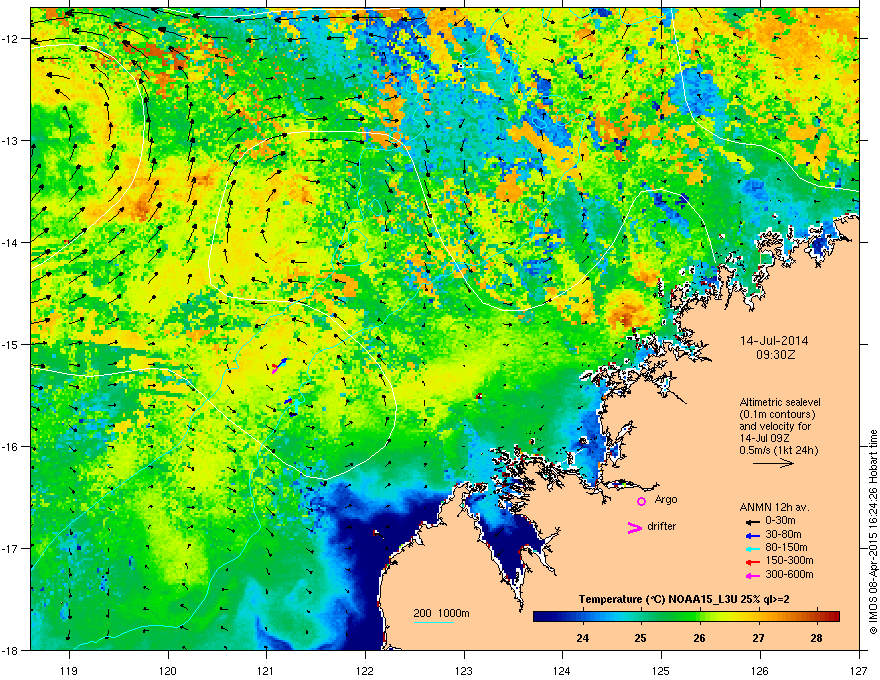Click the longitude axis label '125'
The height and width of the screenshot is (680, 880).
661,670
